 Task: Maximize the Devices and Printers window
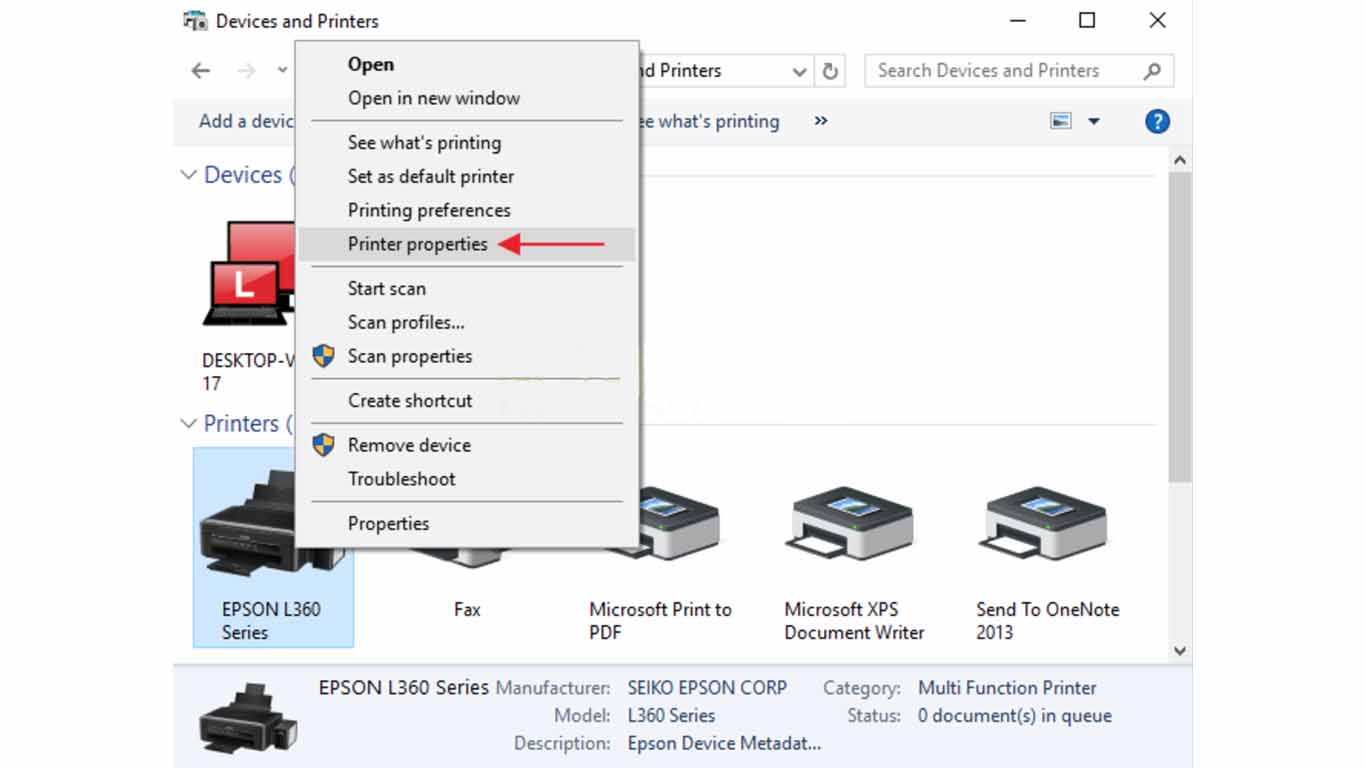click(x=1087, y=21)
